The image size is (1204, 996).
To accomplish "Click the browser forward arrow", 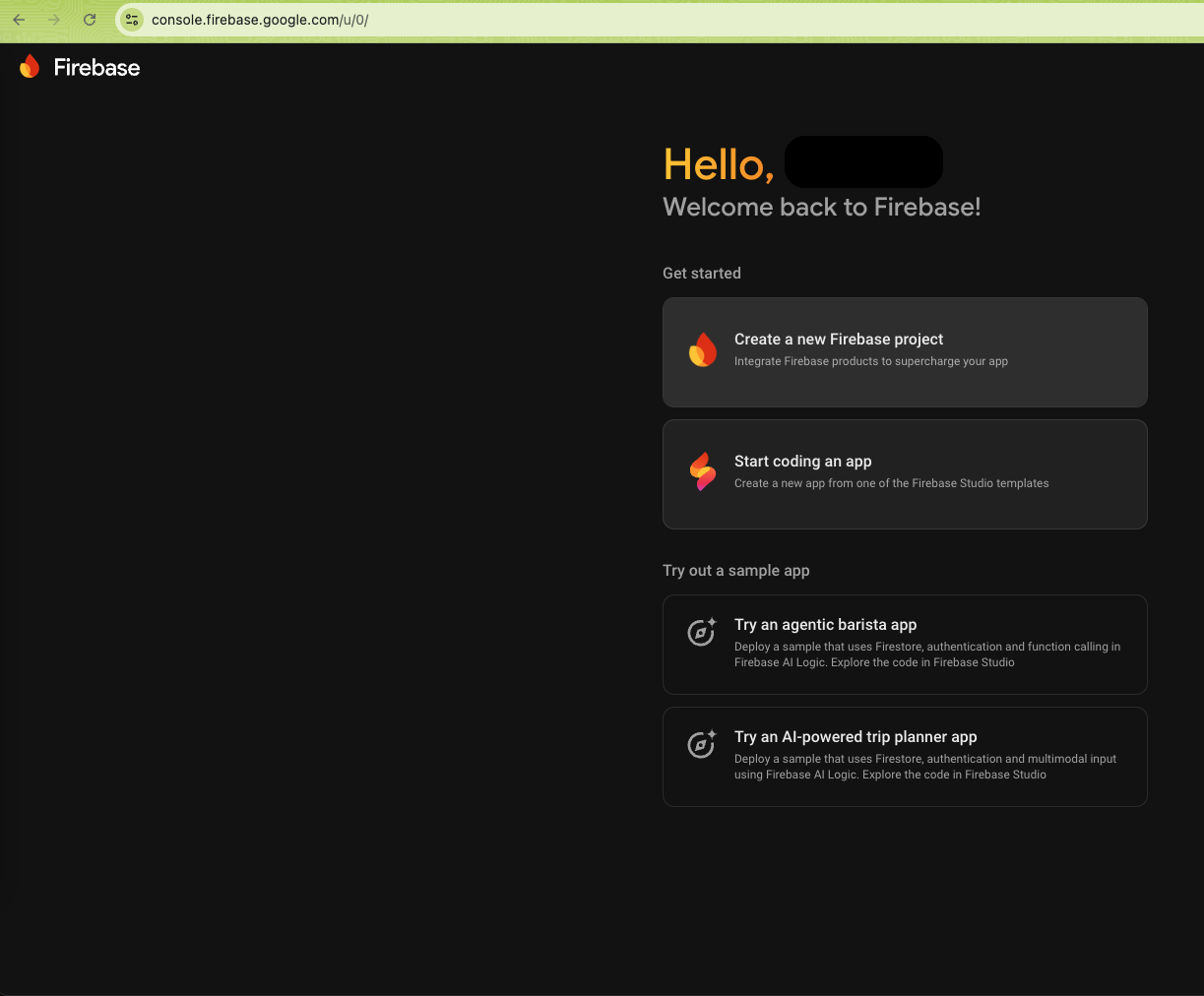I will pyautogui.click(x=54, y=20).
